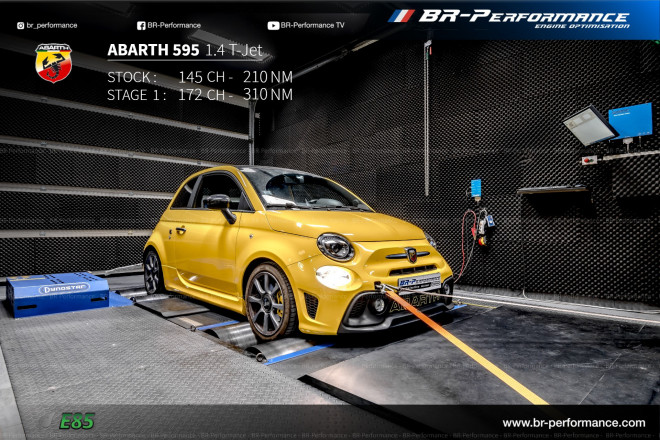Image resolution: width=660 pixels, height=440 pixels.
Task: Click the STOCK 145 CH 210 NM line
Action: (x=199, y=76)
